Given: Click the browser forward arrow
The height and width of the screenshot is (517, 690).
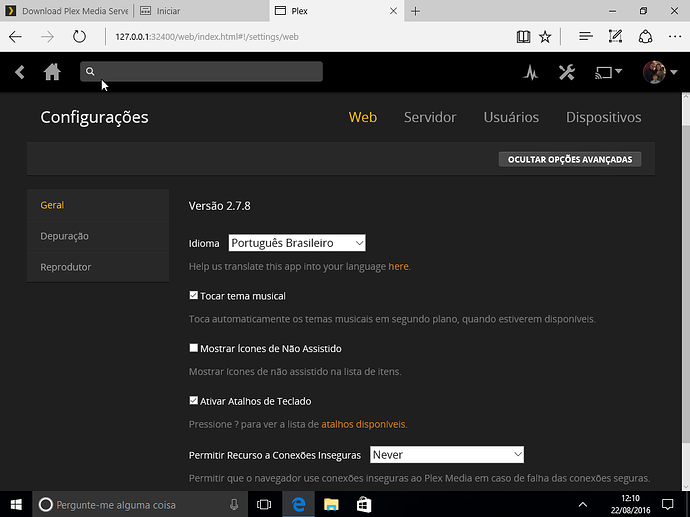Looking at the screenshot, I should click(47, 37).
